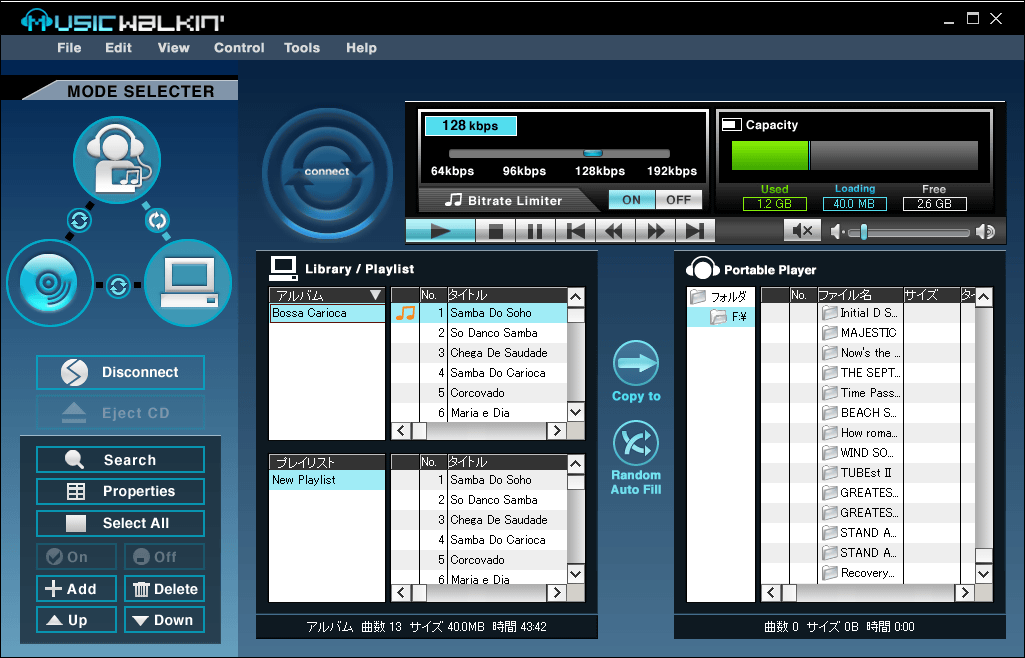Open the TUBEst II folder

(x=858, y=472)
